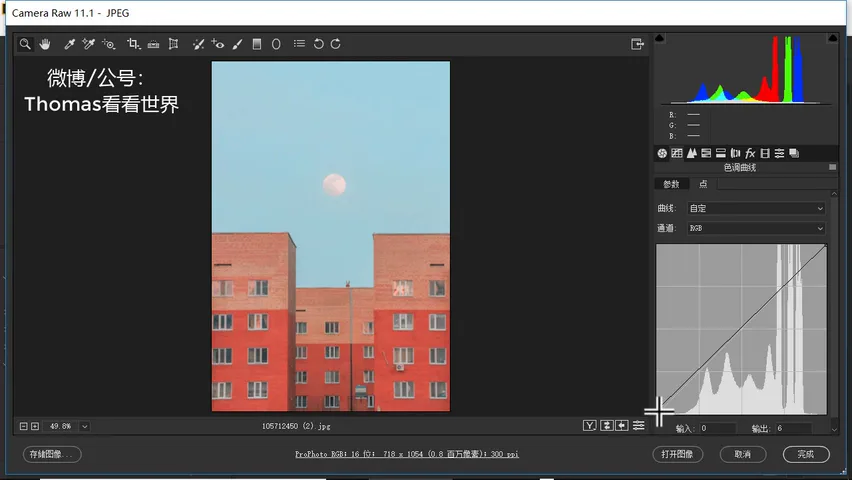Click the file name 105712450 (2).jpg
852x480 pixels.
point(296,426)
